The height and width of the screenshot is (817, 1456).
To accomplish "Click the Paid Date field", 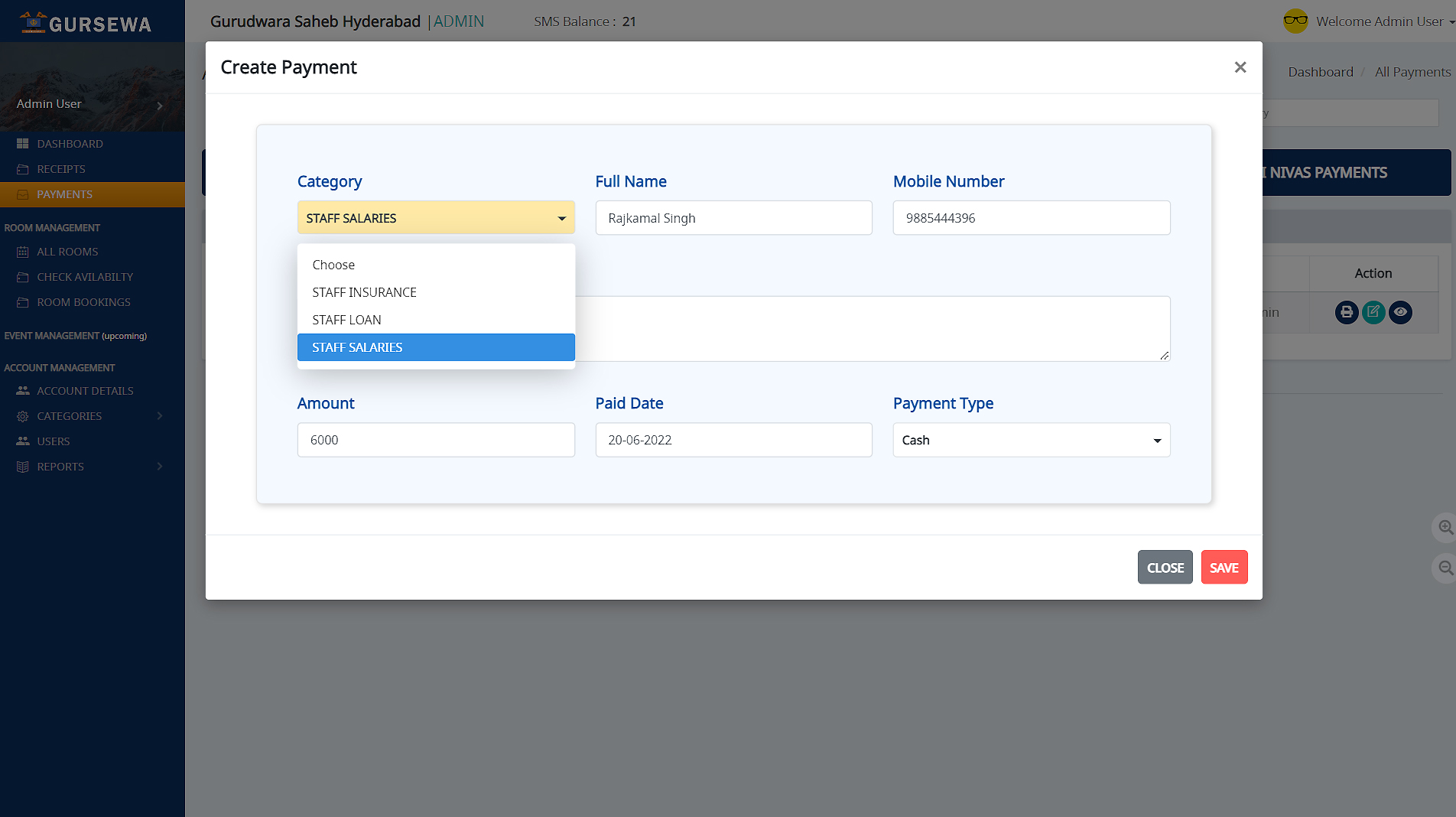I will (733, 440).
